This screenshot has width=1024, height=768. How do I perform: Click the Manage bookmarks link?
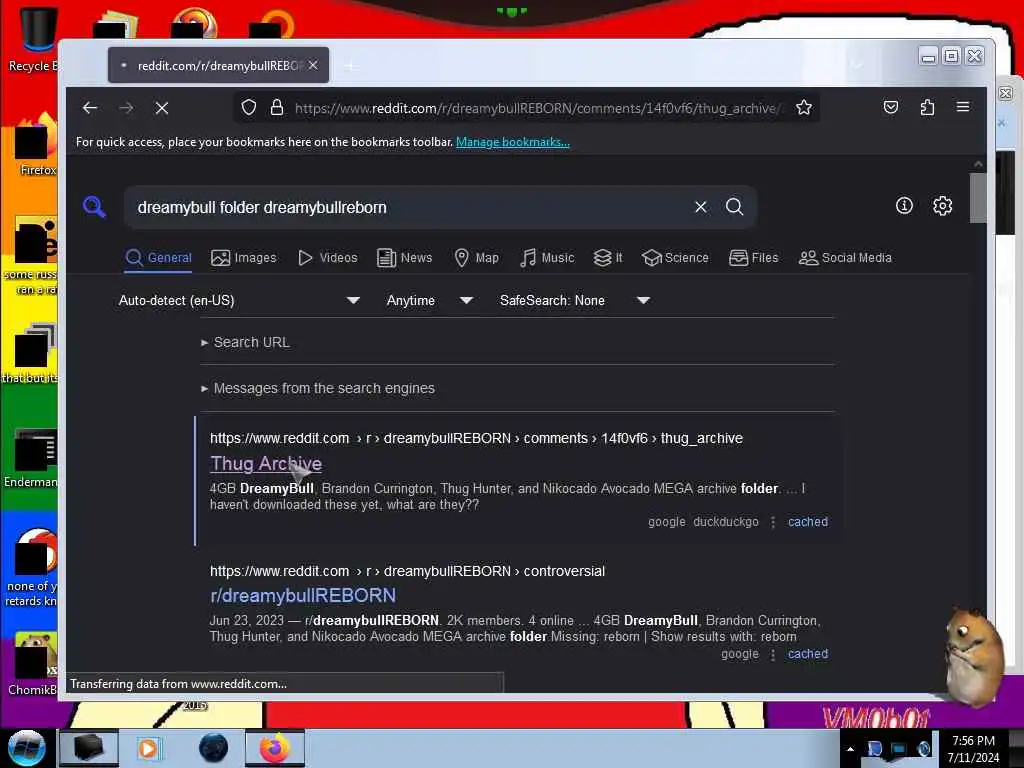point(513,142)
